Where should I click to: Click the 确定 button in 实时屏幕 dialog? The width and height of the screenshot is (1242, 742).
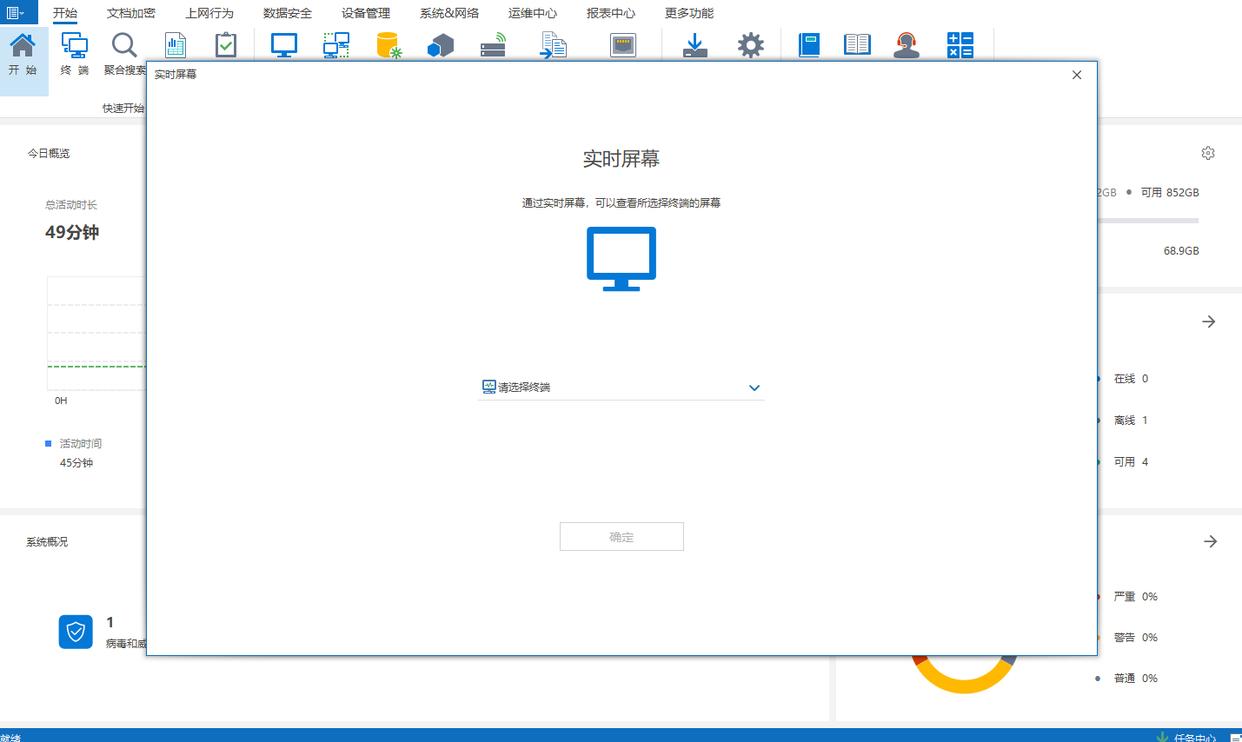click(621, 537)
